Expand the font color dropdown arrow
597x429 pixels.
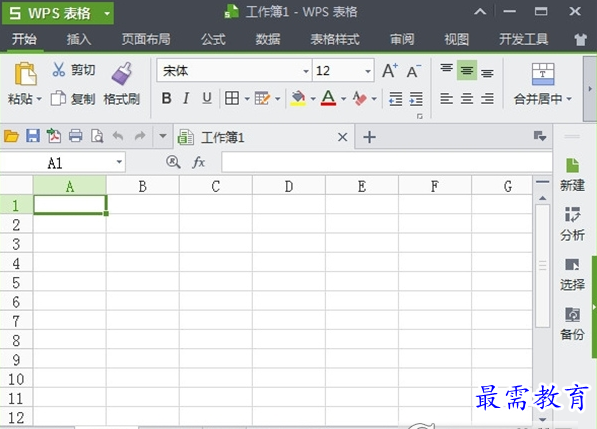click(x=343, y=99)
